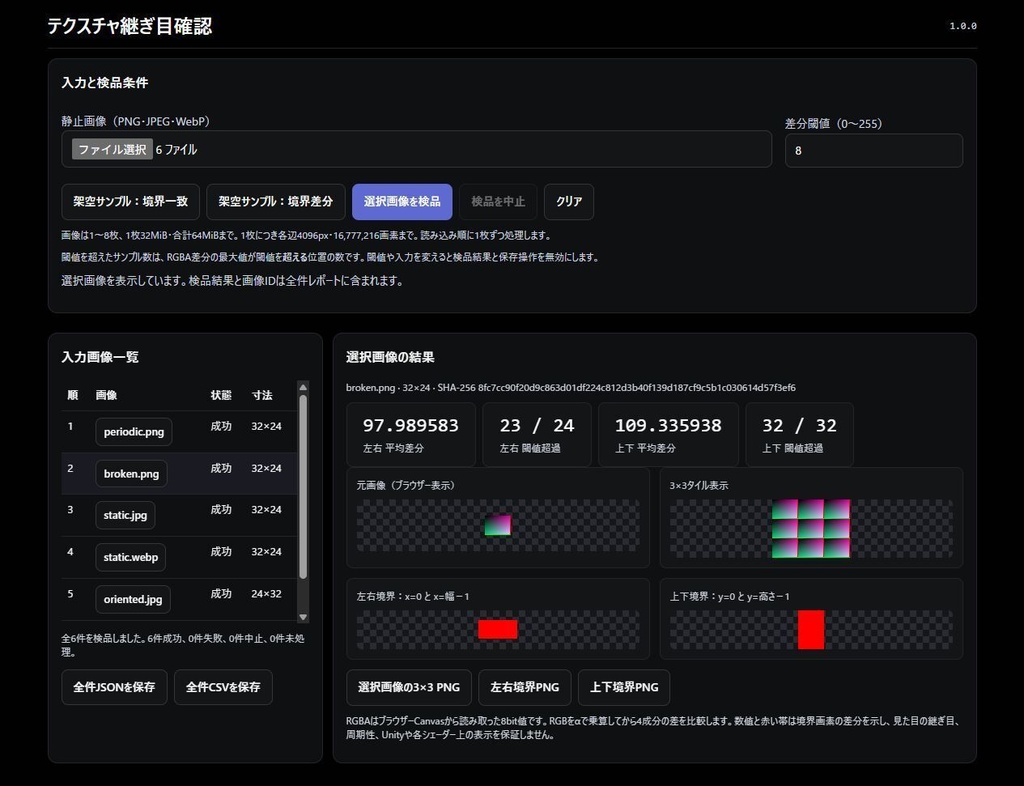Load the 架空サンプル:境界一致 sample

(131, 202)
